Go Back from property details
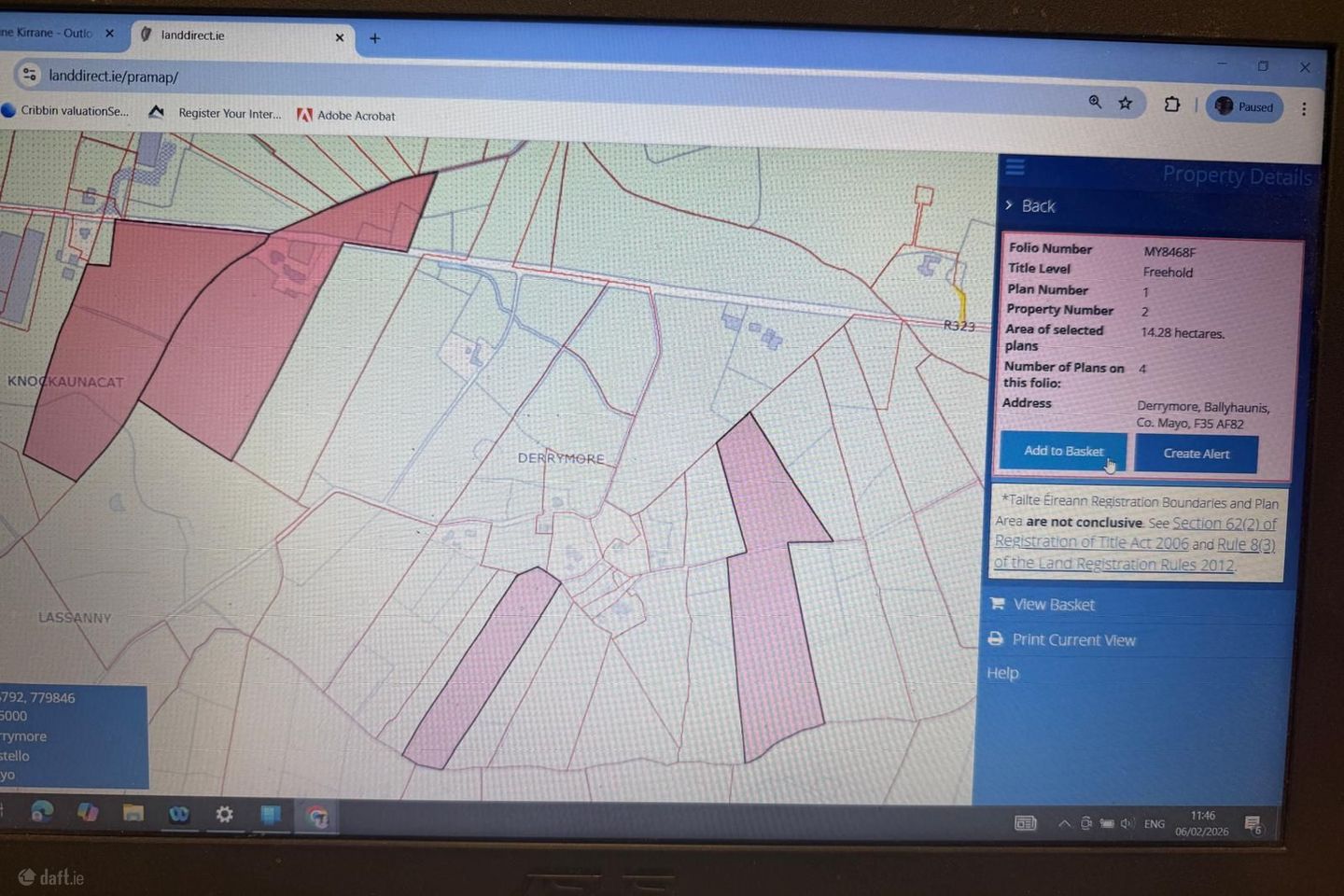 pyautogui.click(x=1037, y=206)
